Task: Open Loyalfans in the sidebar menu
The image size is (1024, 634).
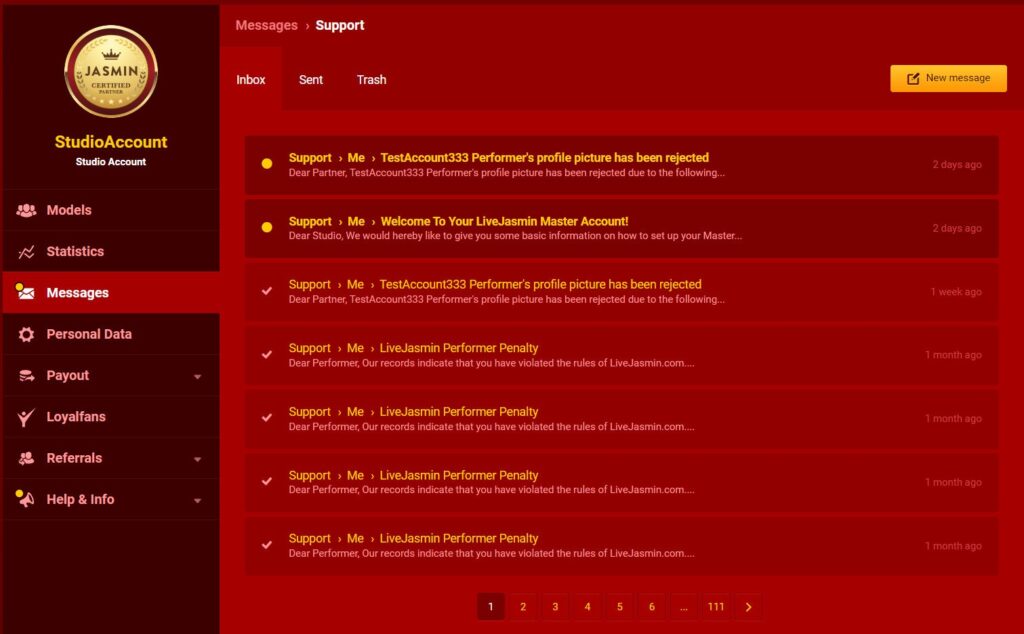Action: point(111,417)
